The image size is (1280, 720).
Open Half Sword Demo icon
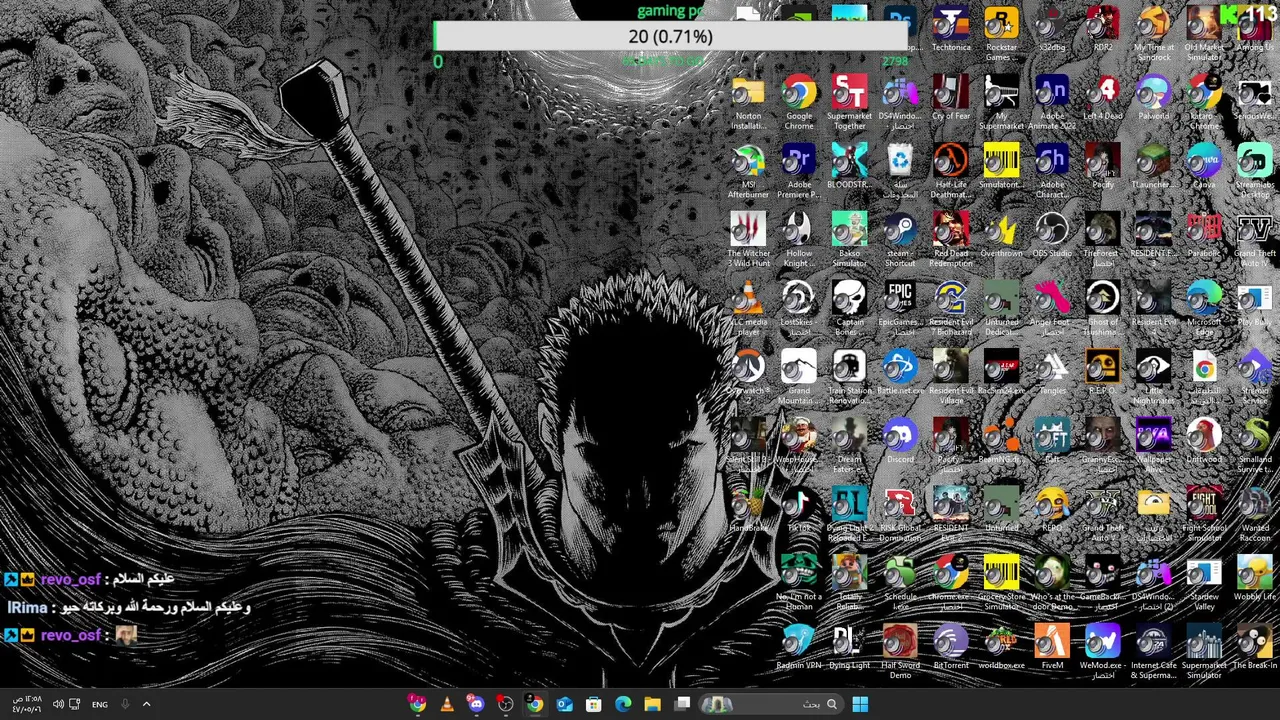[x=900, y=651]
